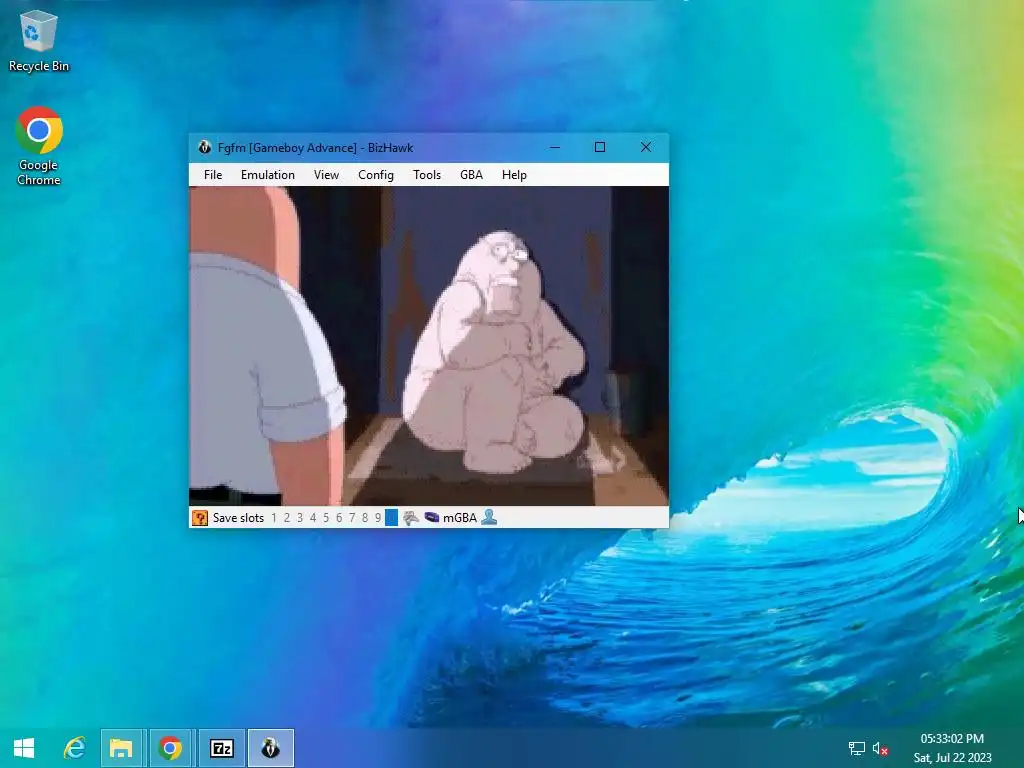Select save slot 2
The height and width of the screenshot is (768, 1024).
(x=287, y=518)
